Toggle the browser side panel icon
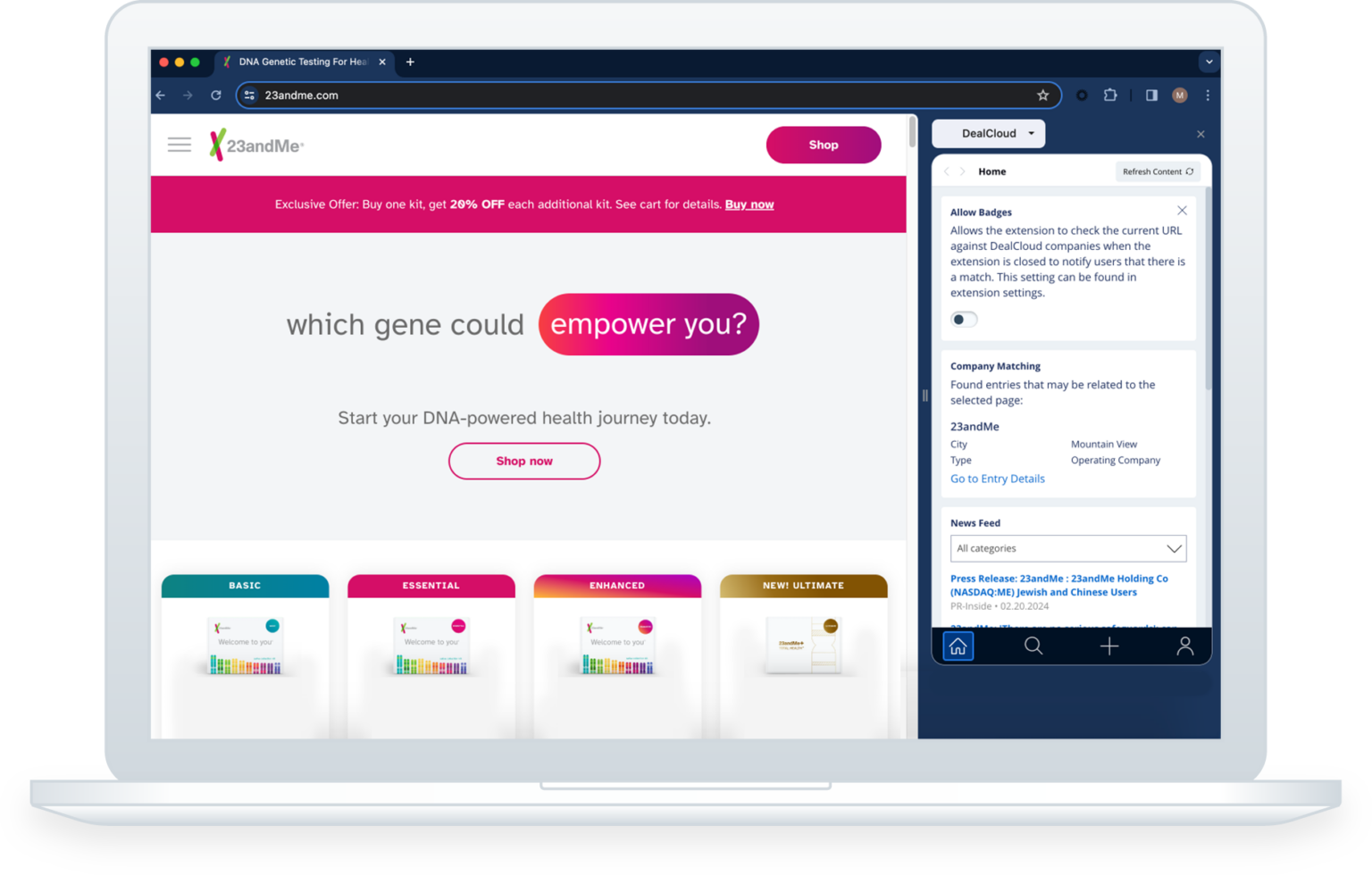1372x875 pixels. pyautogui.click(x=1151, y=96)
